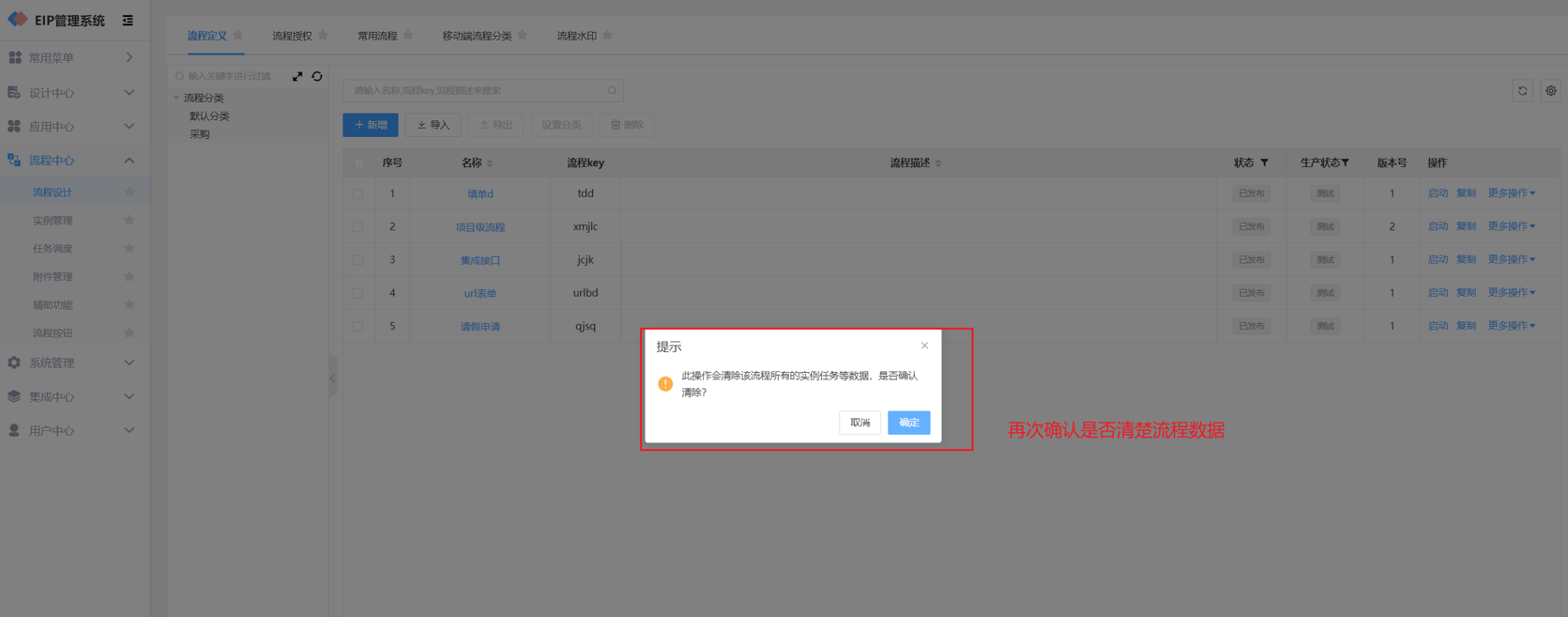Open 实例管理 in the sidebar
The height and width of the screenshot is (617, 1568).
pos(53,221)
